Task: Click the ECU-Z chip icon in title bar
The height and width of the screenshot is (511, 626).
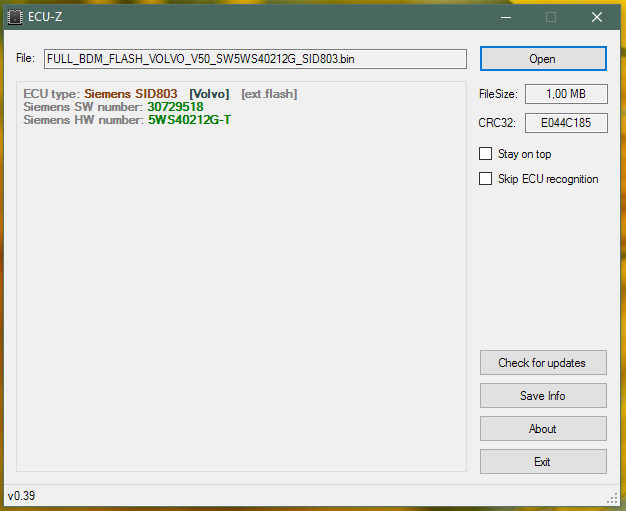Action: point(15,17)
